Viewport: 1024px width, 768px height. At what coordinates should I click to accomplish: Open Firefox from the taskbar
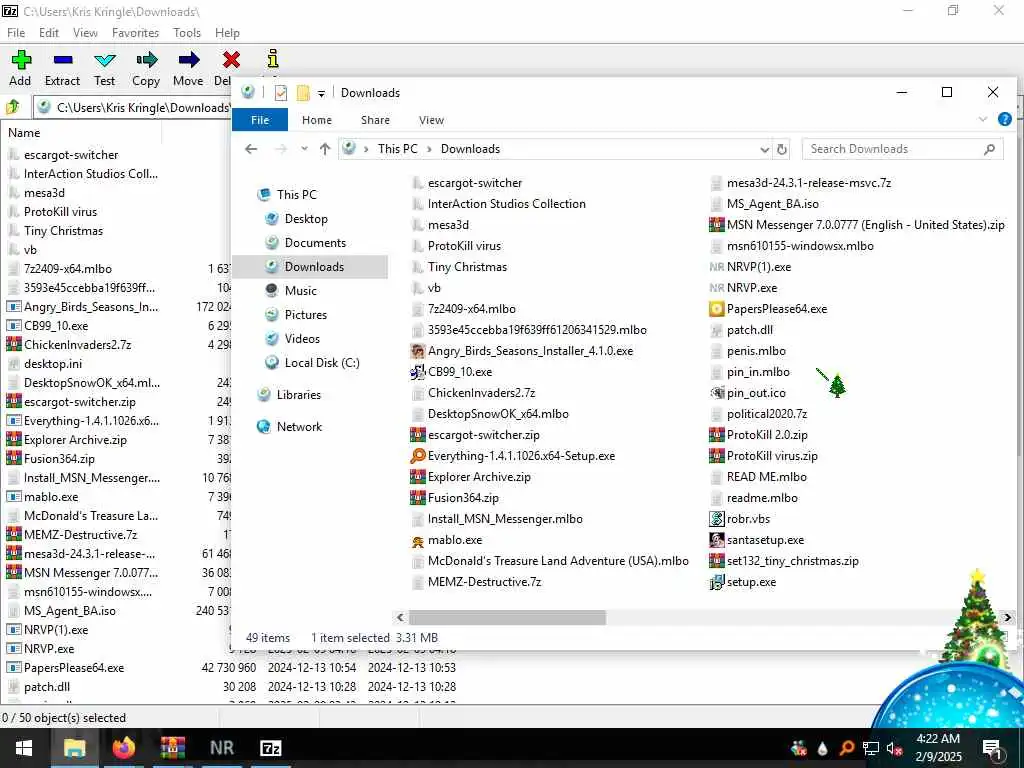click(123, 748)
